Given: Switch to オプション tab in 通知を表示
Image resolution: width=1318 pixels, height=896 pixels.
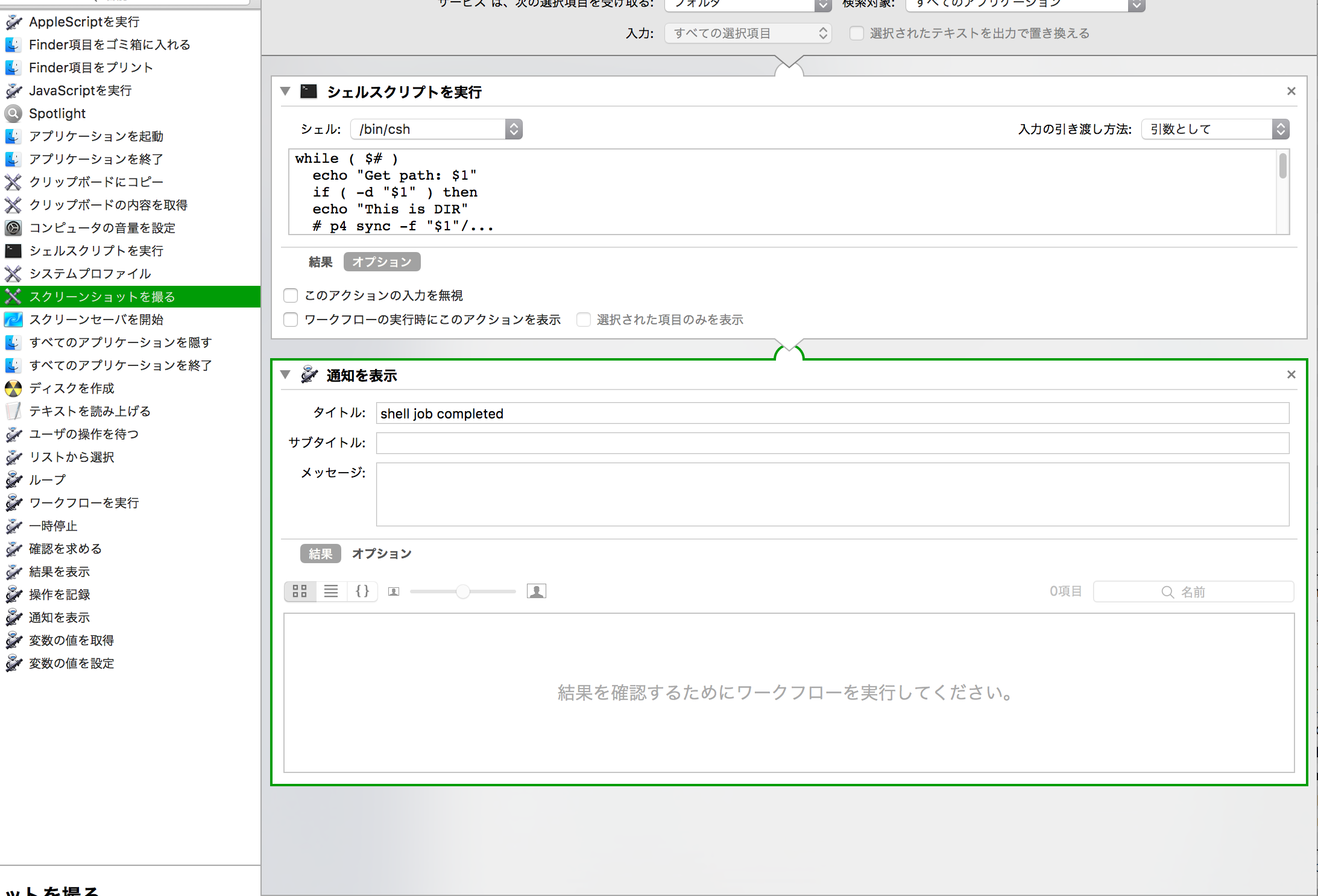Looking at the screenshot, I should coord(382,554).
